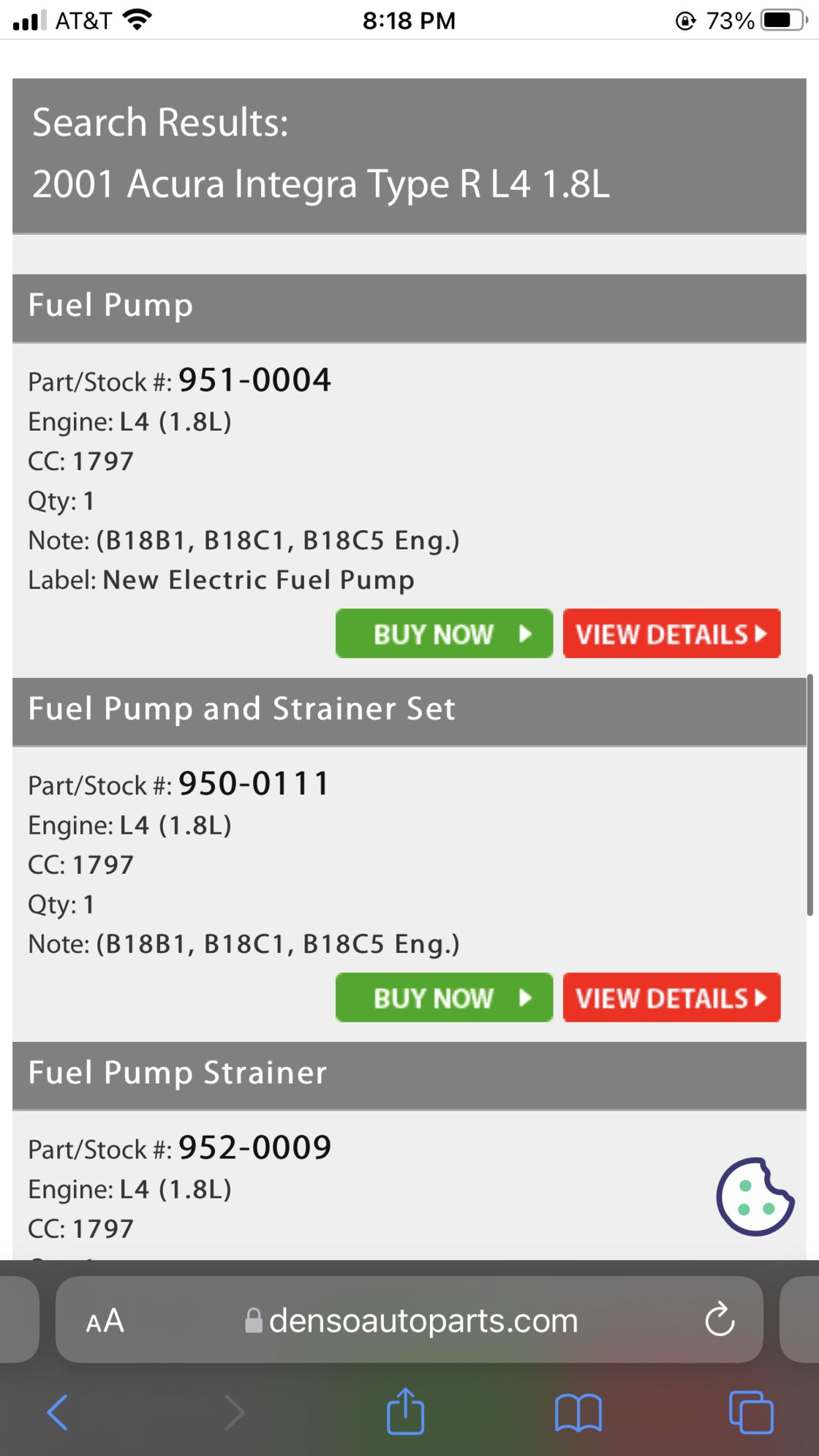This screenshot has height=1456, width=819.
Task: Tap the forward navigation arrow
Action: (235, 1411)
